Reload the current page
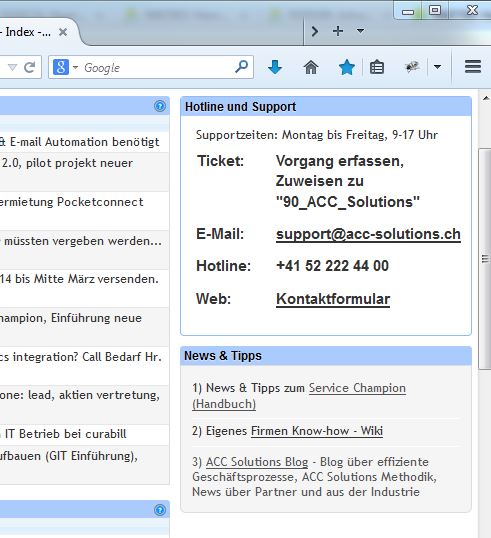This screenshot has height=538, width=491. click(30, 67)
